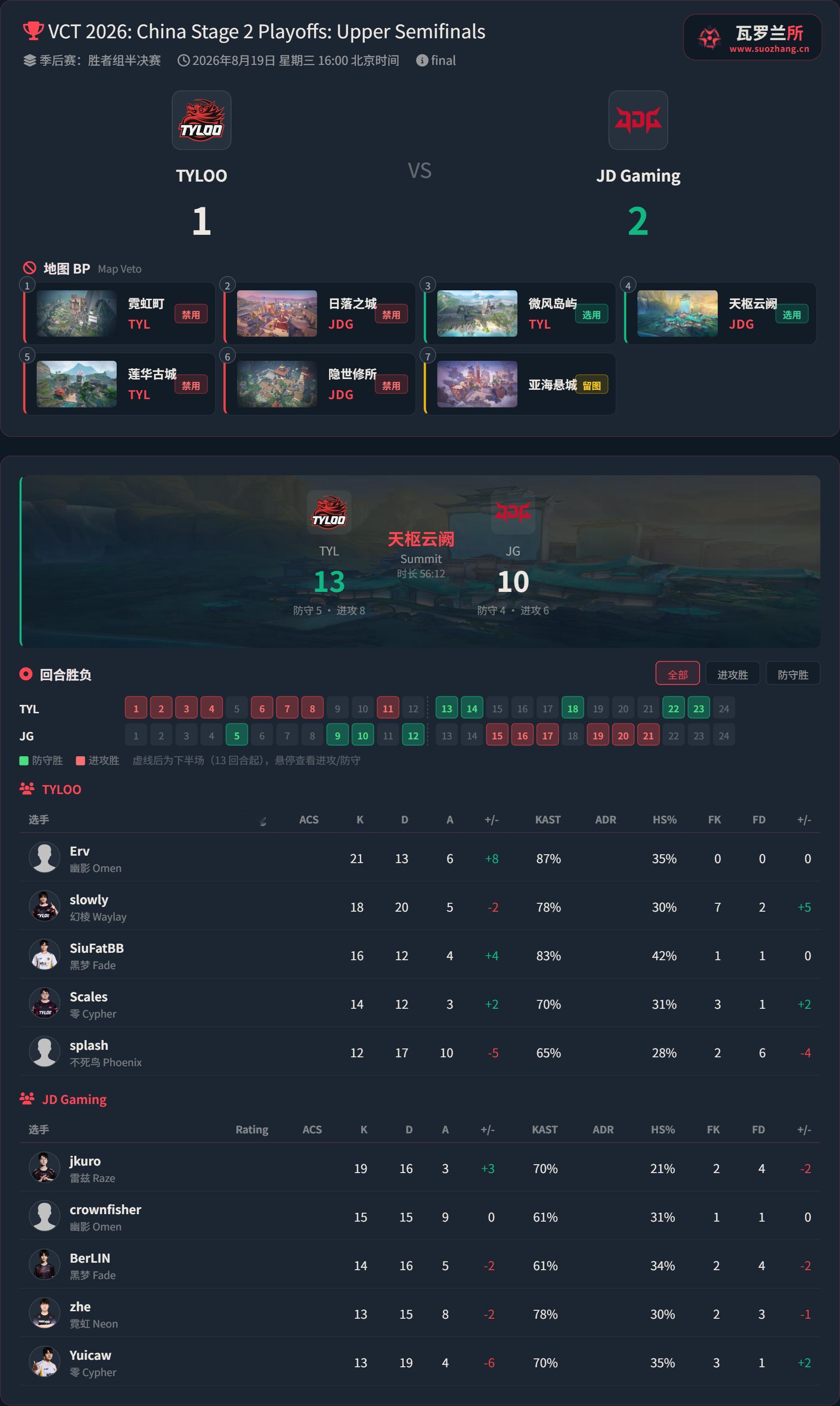Click JG round 21 marker
This screenshot has height=1406, width=840.
[x=648, y=736]
